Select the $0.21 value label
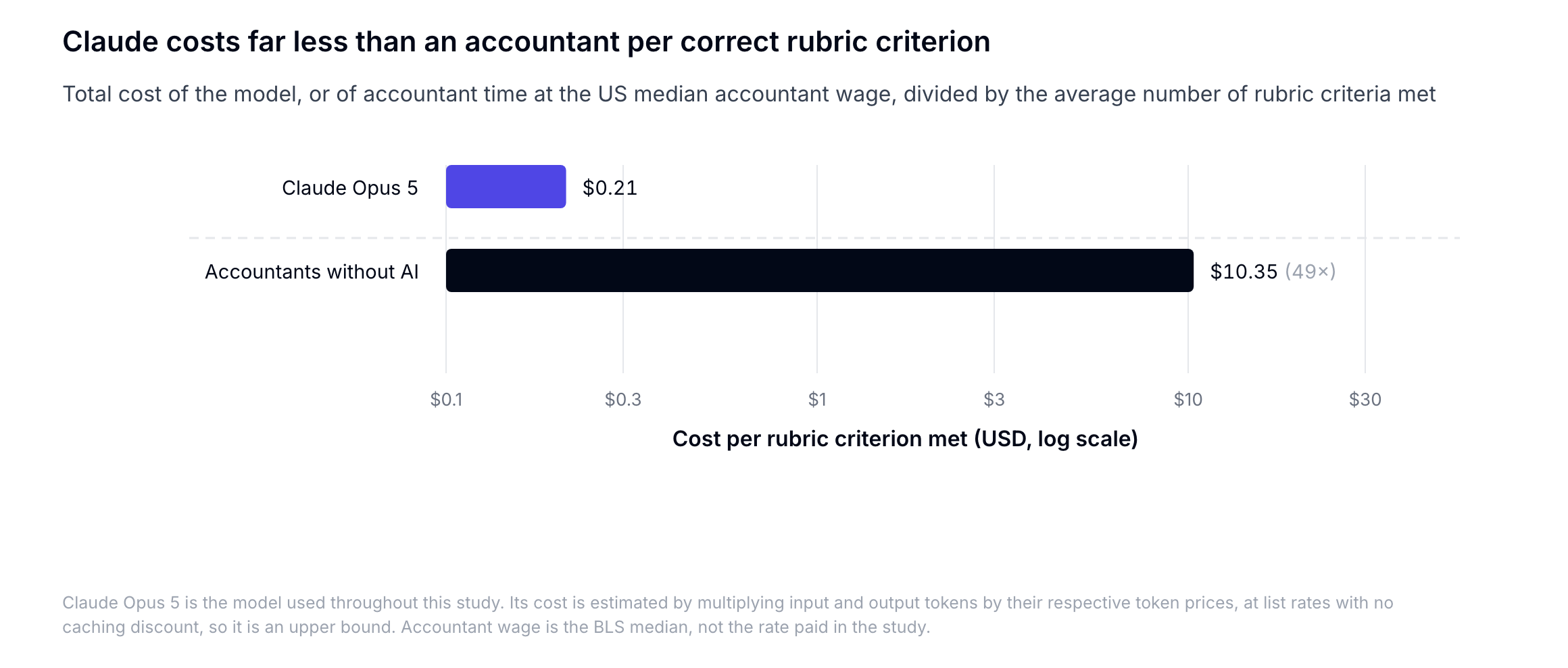The width and height of the screenshot is (1568, 668). [610, 188]
